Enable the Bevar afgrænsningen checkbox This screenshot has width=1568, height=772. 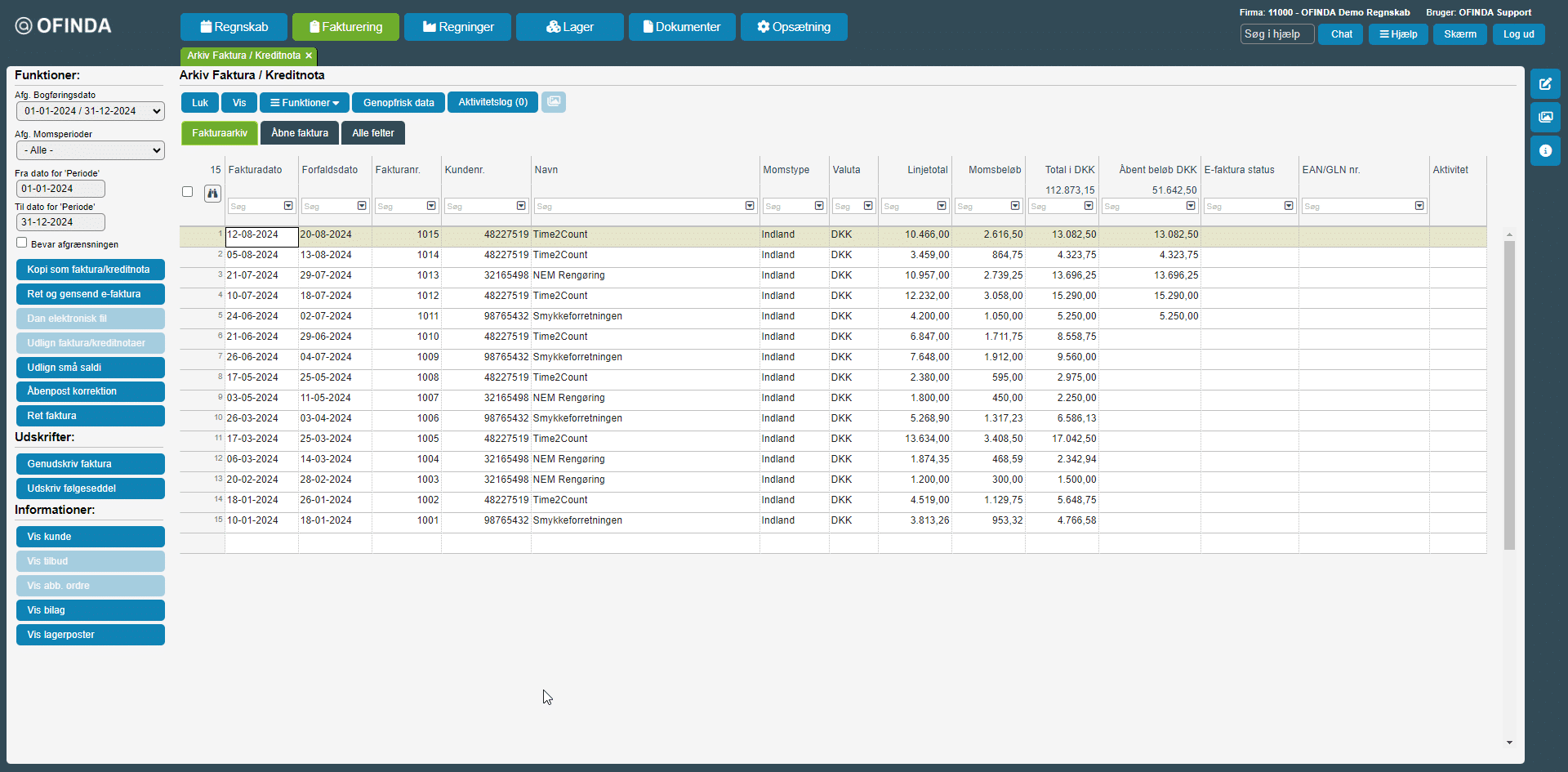22,243
